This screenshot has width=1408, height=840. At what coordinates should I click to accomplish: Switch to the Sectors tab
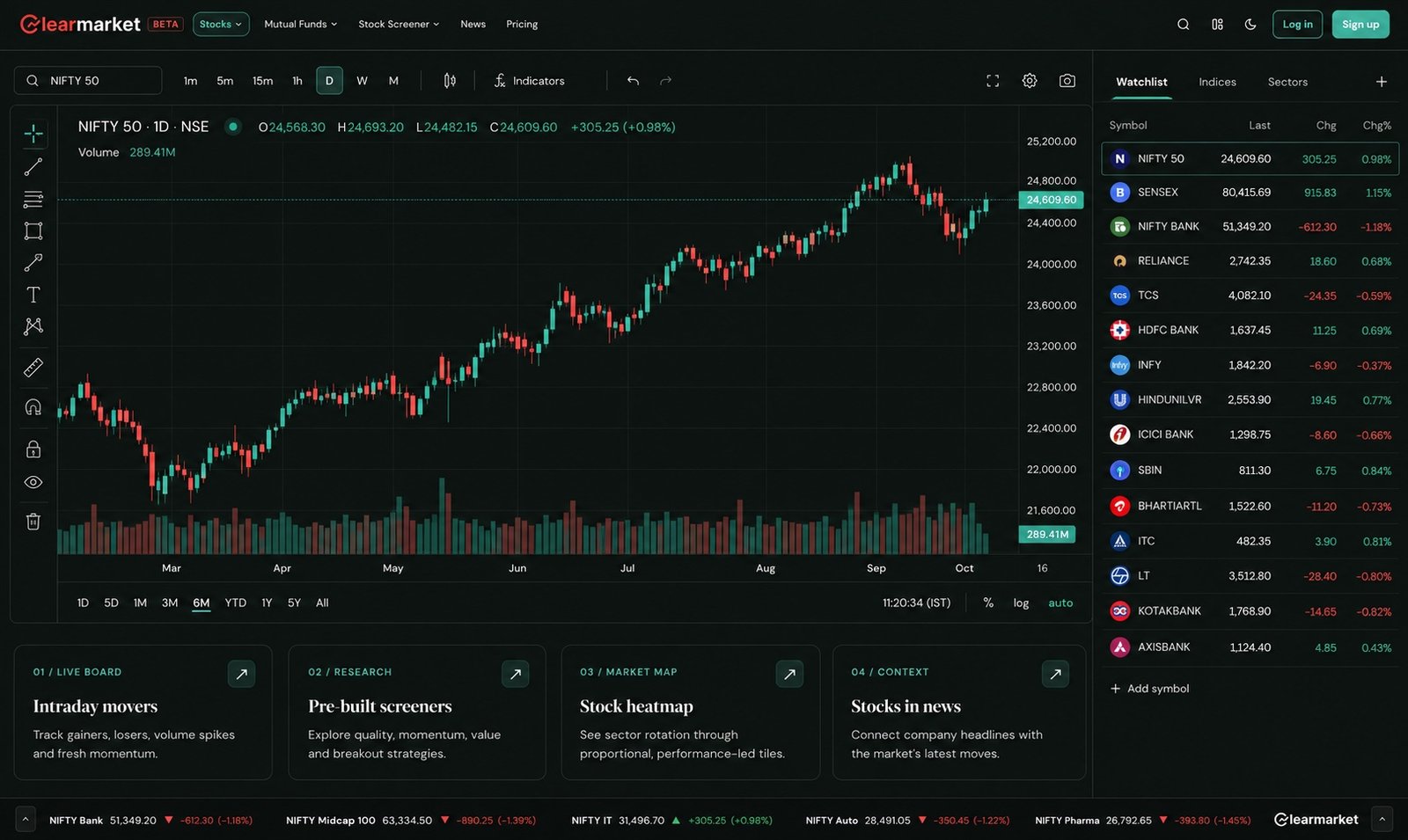tap(1287, 82)
